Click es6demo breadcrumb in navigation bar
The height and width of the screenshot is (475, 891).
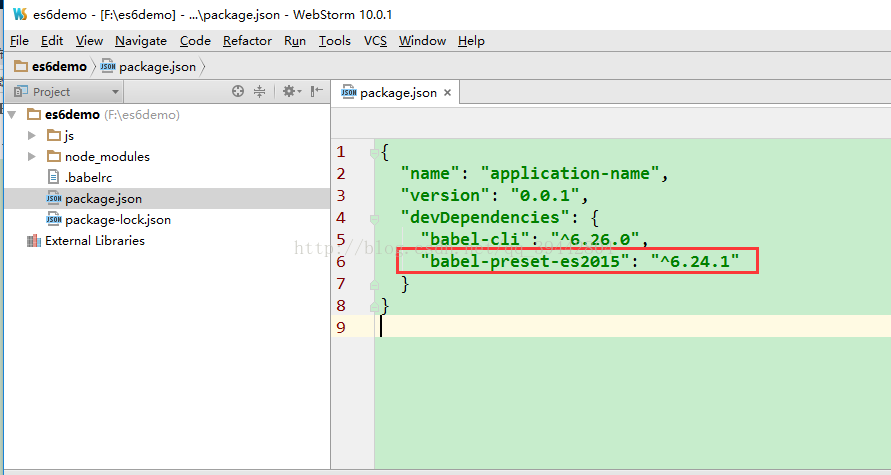coord(51,66)
